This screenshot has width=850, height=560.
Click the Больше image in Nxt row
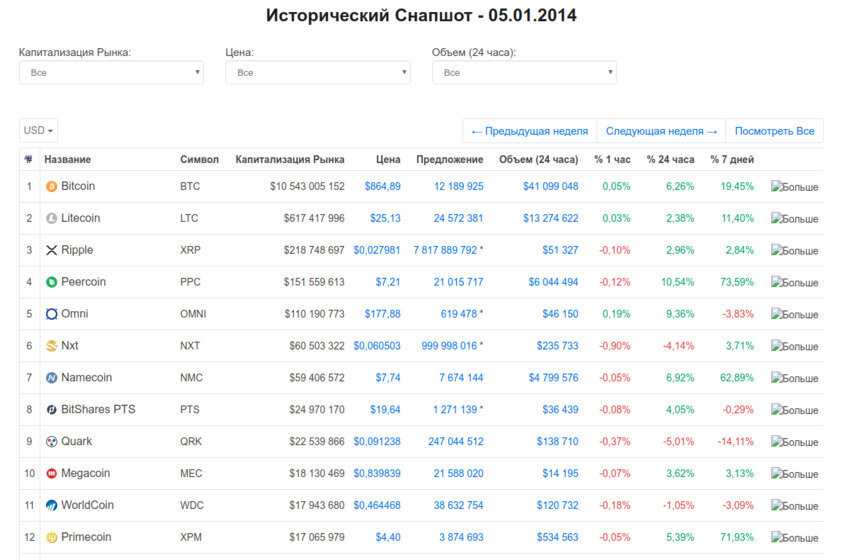(795, 346)
